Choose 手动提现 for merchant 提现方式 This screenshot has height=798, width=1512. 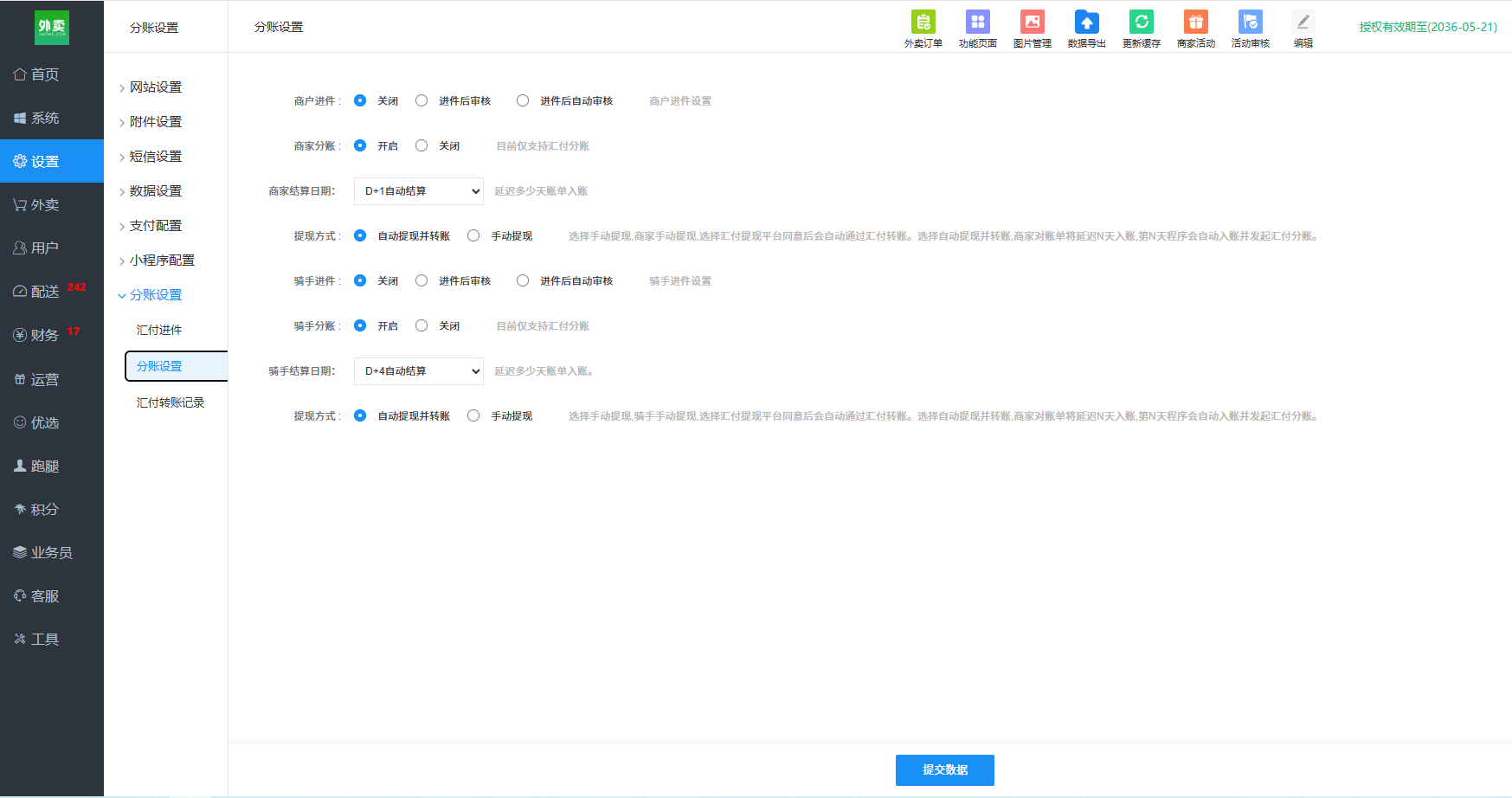[x=473, y=235]
